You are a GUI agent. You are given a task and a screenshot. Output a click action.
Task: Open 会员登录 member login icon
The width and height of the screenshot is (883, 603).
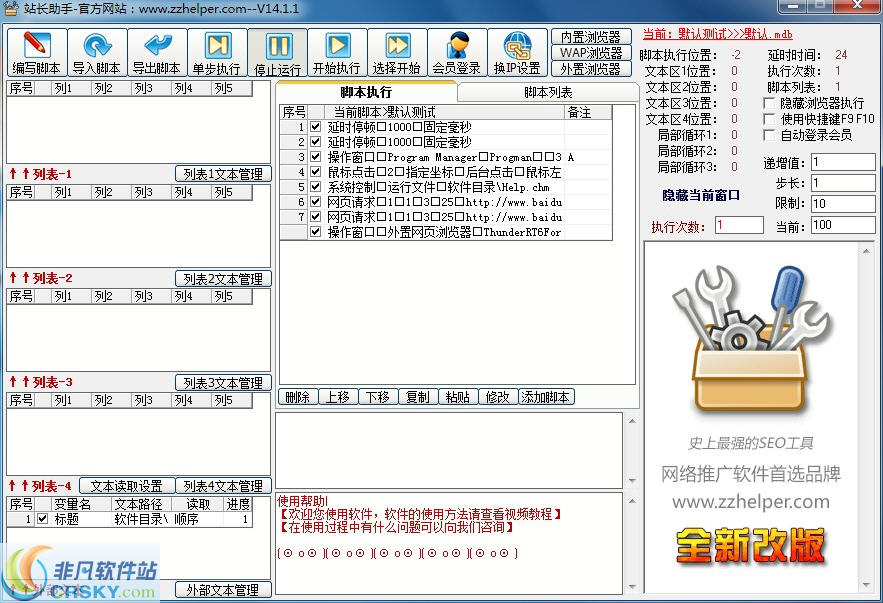tap(457, 52)
